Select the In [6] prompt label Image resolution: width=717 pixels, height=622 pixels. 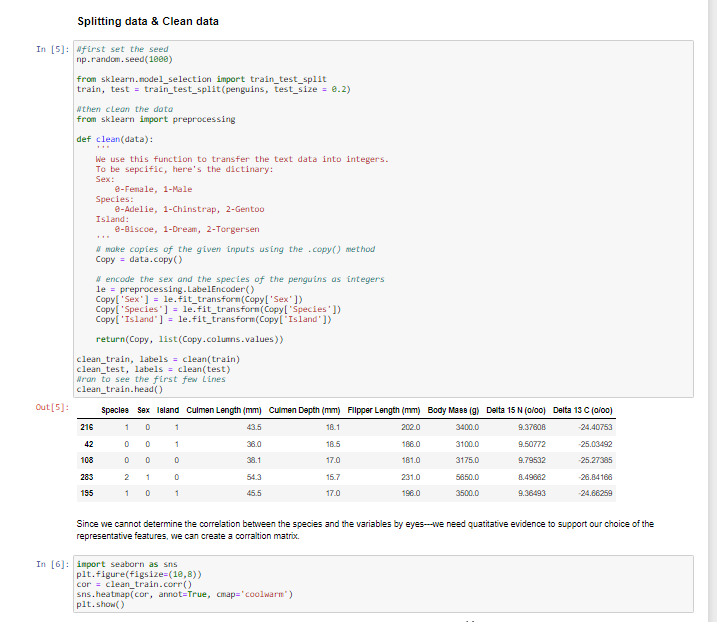[x=53, y=564]
